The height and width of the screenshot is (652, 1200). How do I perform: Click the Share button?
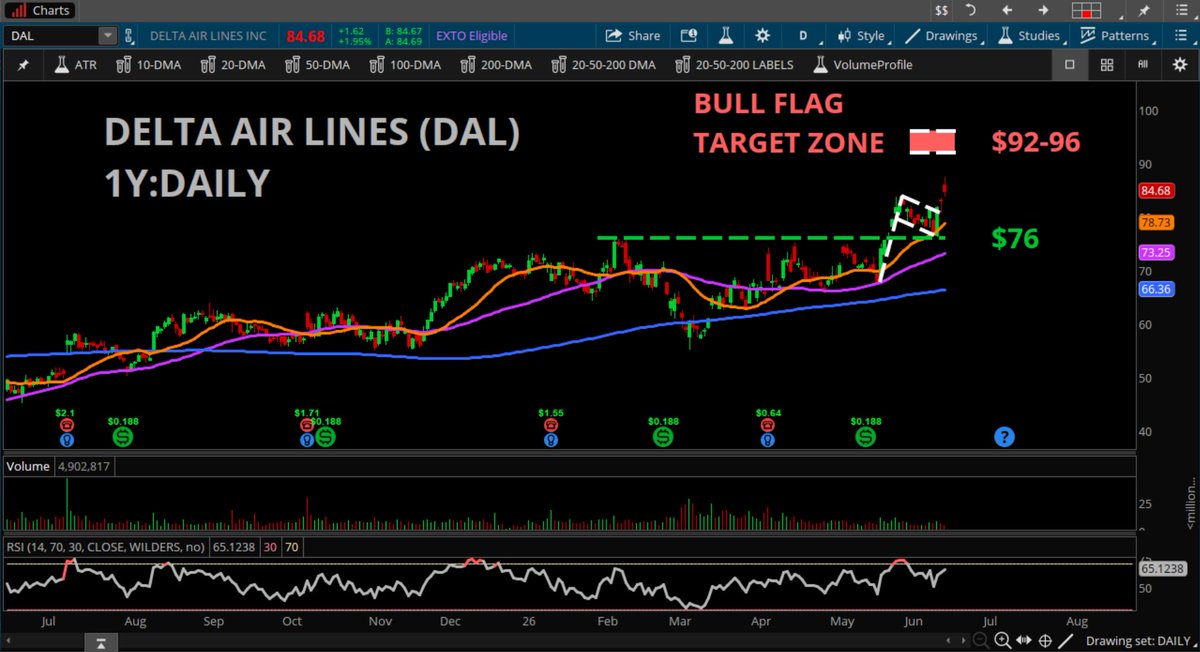click(634, 35)
